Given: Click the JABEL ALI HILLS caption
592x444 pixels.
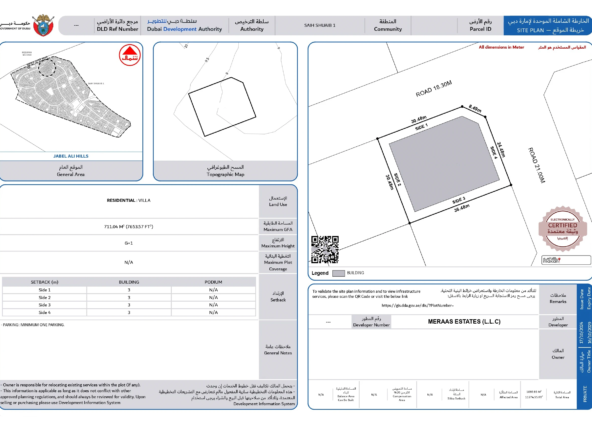Looking at the screenshot, I should point(71,156).
